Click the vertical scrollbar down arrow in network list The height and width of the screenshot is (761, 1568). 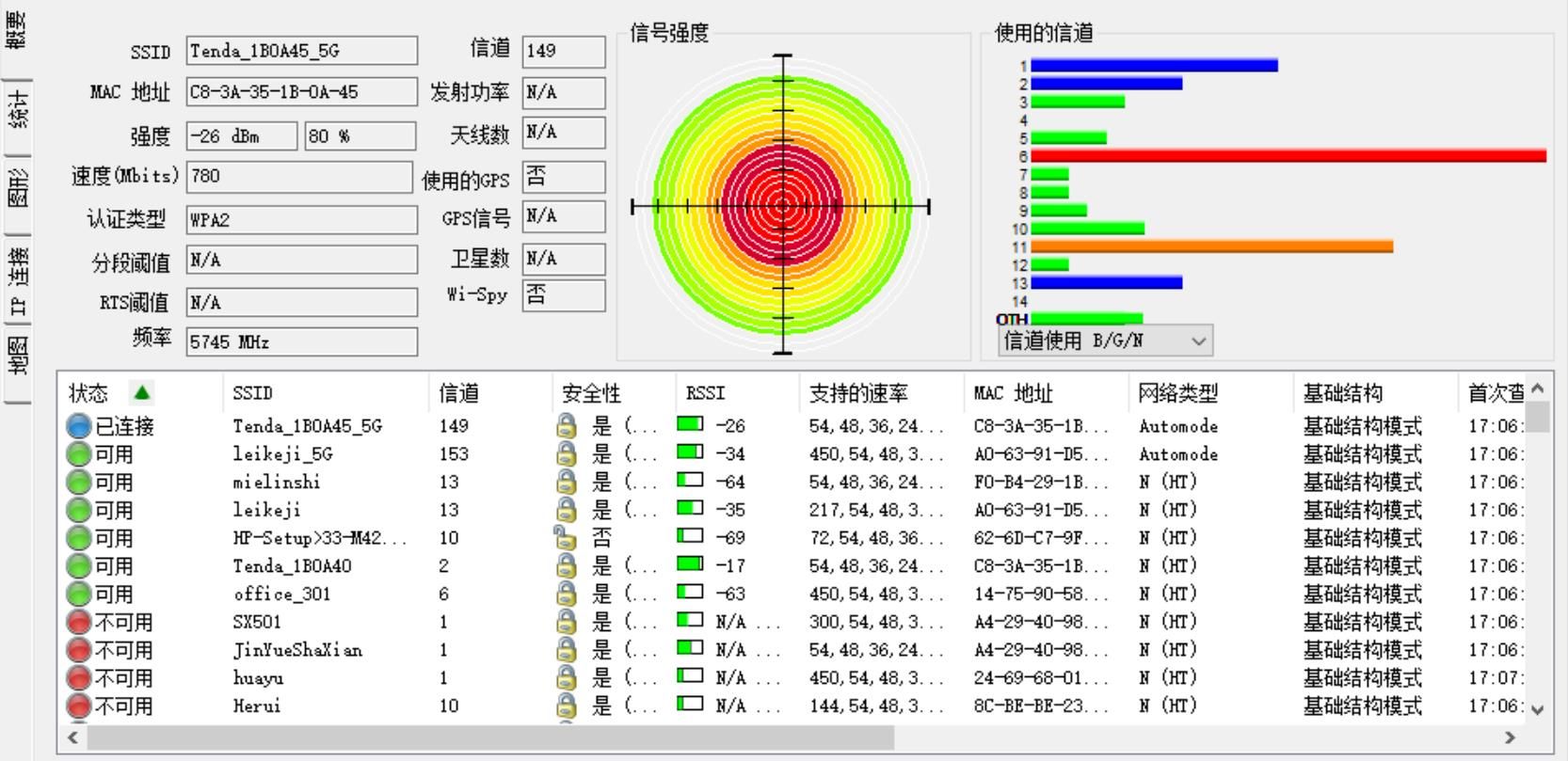pyautogui.click(x=1538, y=710)
